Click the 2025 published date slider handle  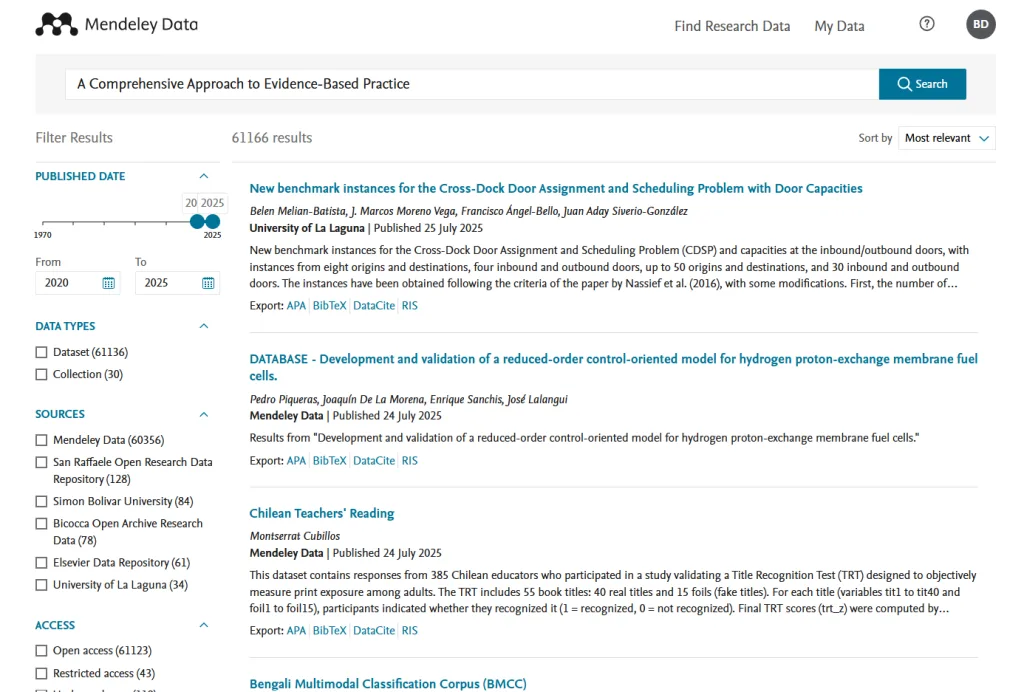pos(212,222)
